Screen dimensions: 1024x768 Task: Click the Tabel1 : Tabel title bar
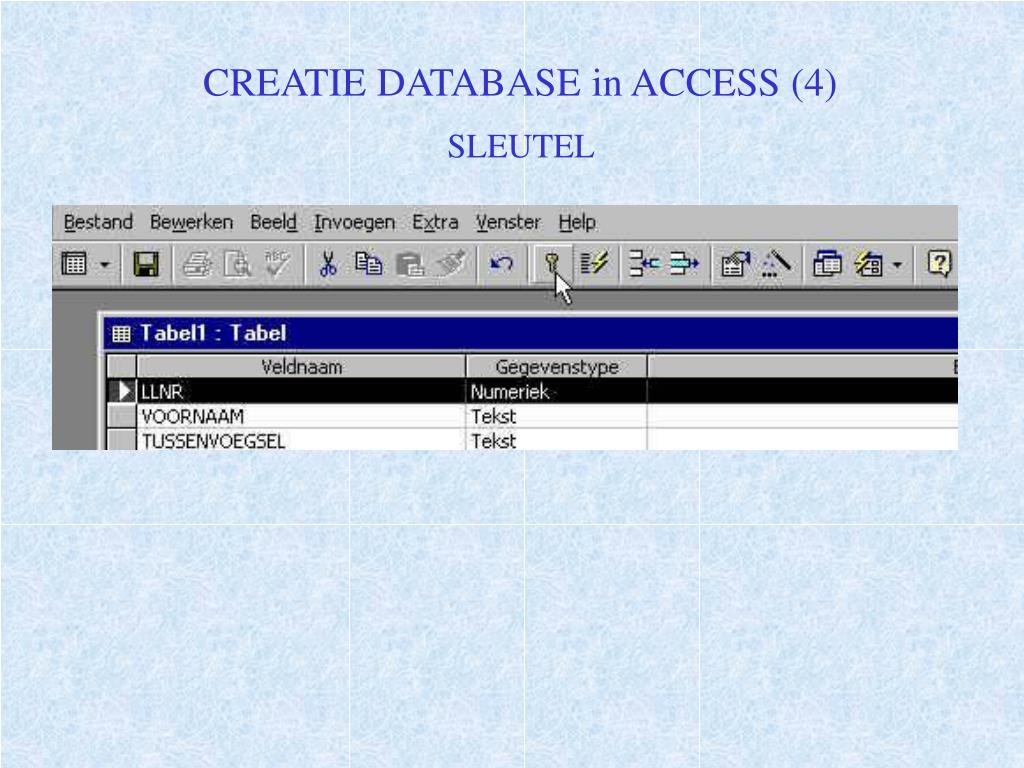coord(531,333)
